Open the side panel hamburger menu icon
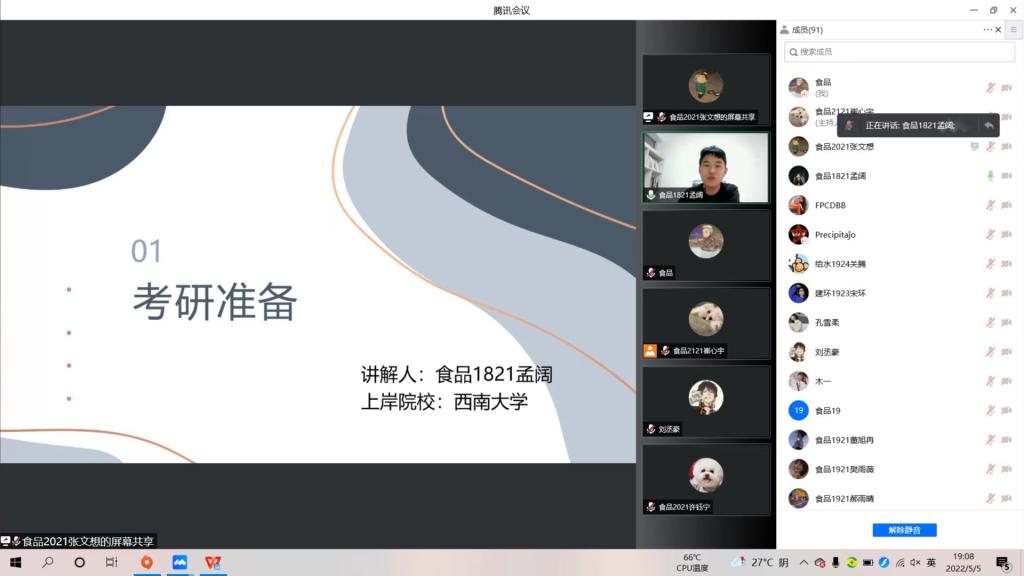The height and width of the screenshot is (576, 1024). (x=1014, y=29)
